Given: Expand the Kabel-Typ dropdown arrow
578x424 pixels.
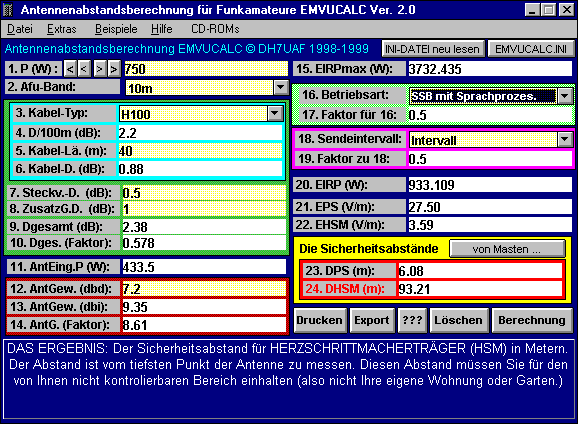Looking at the screenshot, I should pyautogui.click(x=275, y=114).
